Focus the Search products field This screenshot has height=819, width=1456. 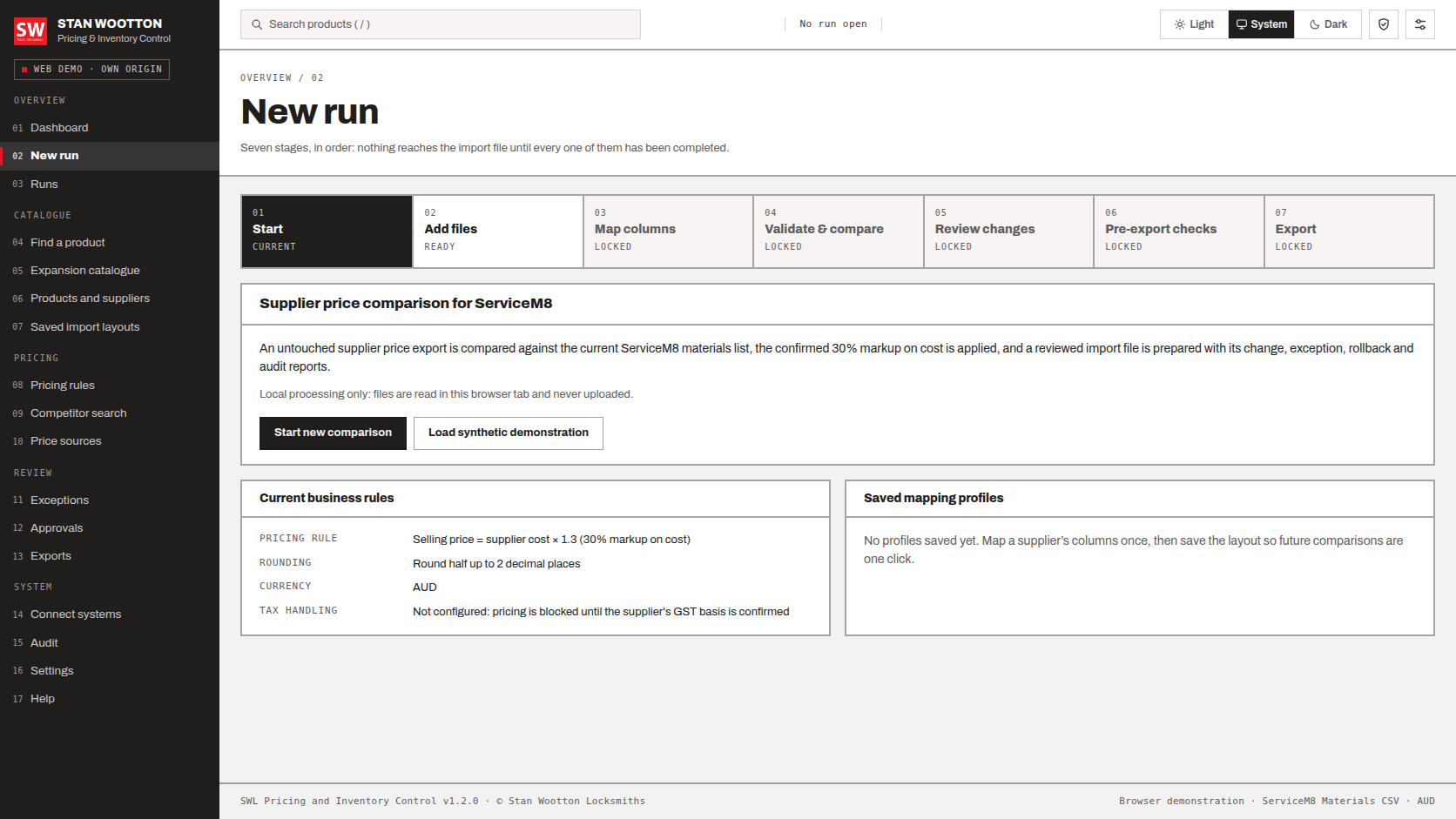pyautogui.click(x=441, y=24)
